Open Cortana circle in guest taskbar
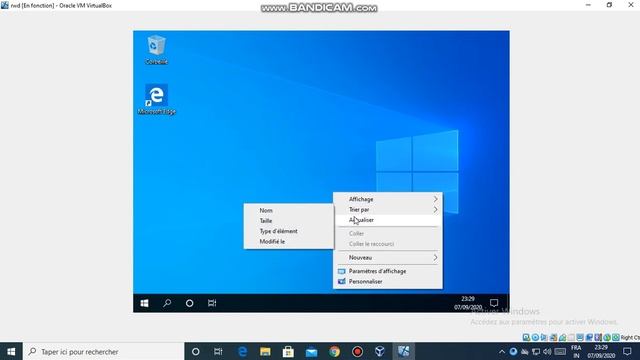This screenshot has width=640, height=360. click(x=189, y=303)
